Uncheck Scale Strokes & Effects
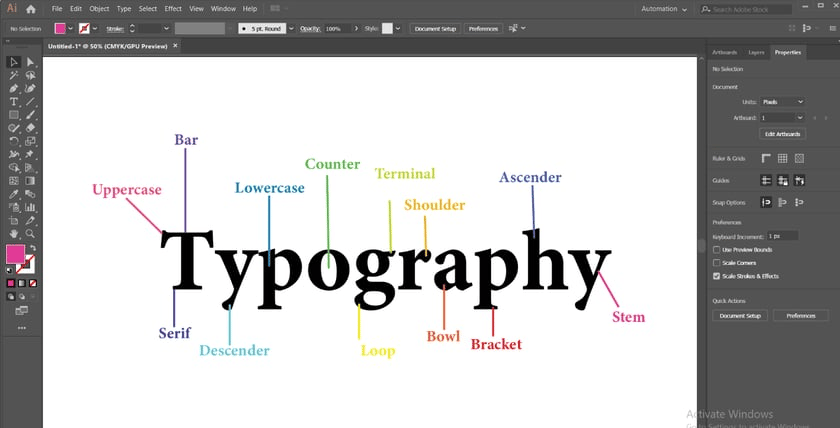This screenshot has width=840, height=428. [717, 276]
